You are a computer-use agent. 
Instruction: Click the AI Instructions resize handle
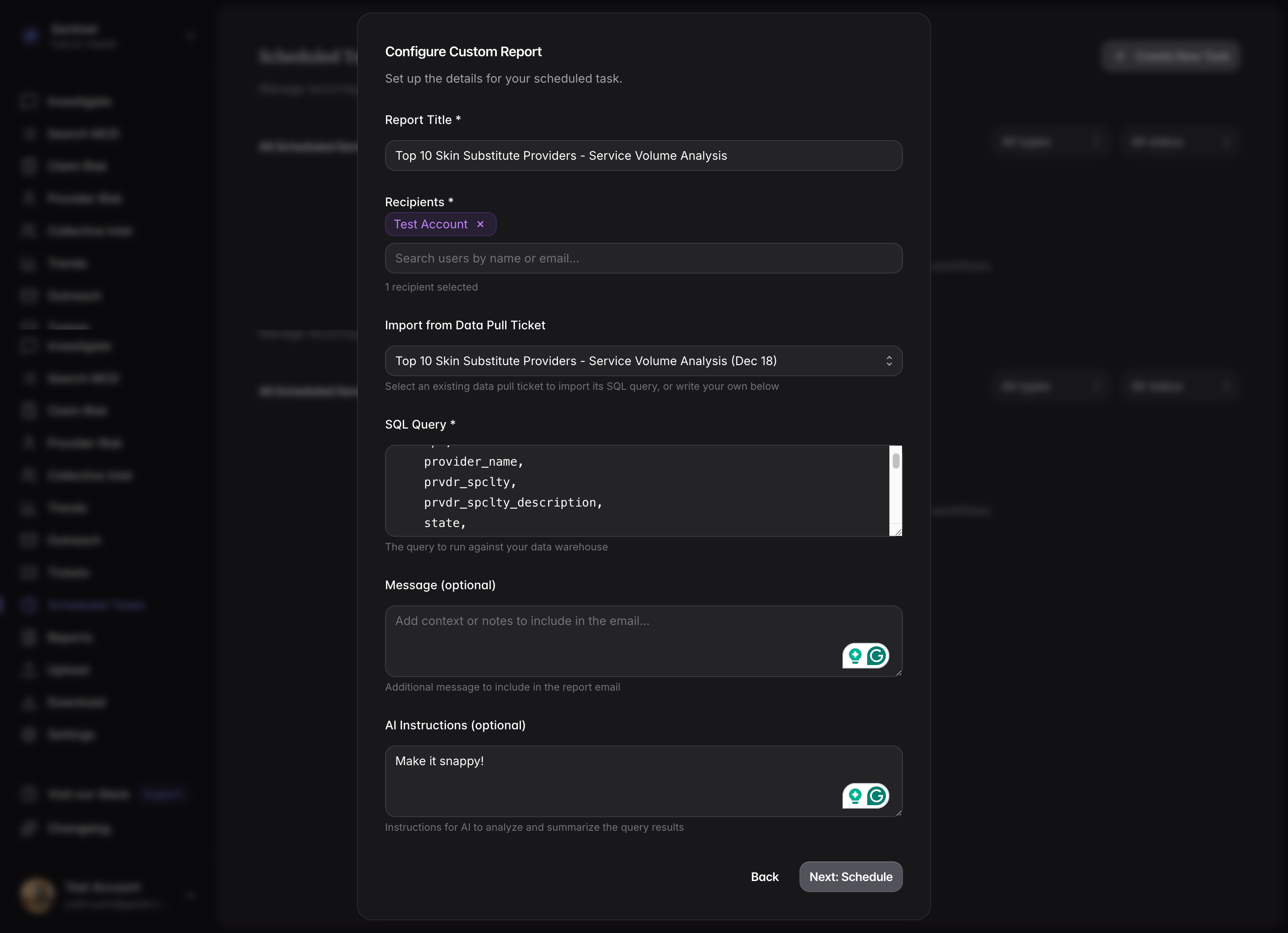point(898,812)
